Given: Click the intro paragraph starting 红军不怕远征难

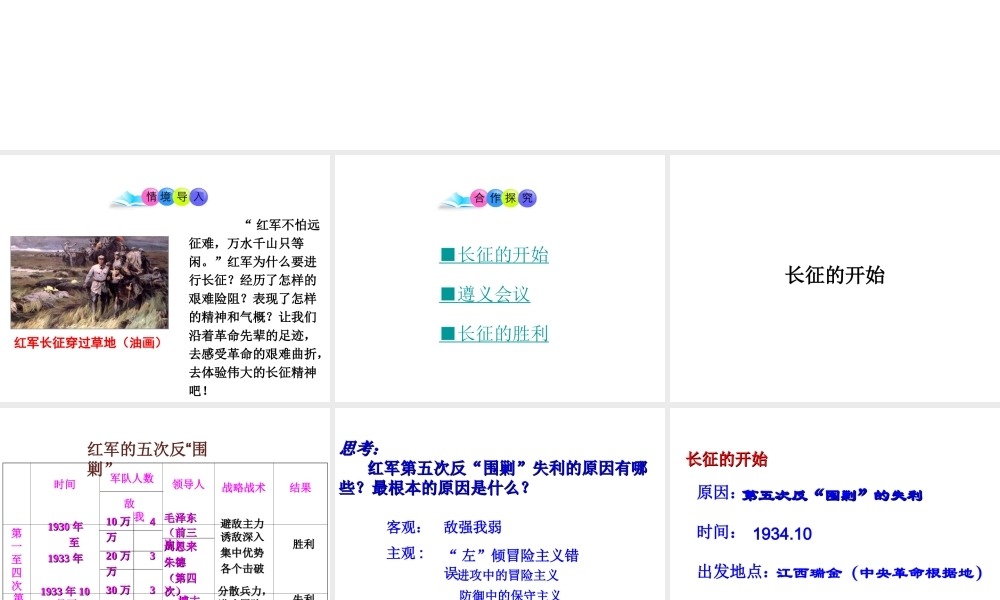Looking at the screenshot, I should point(255,307).
